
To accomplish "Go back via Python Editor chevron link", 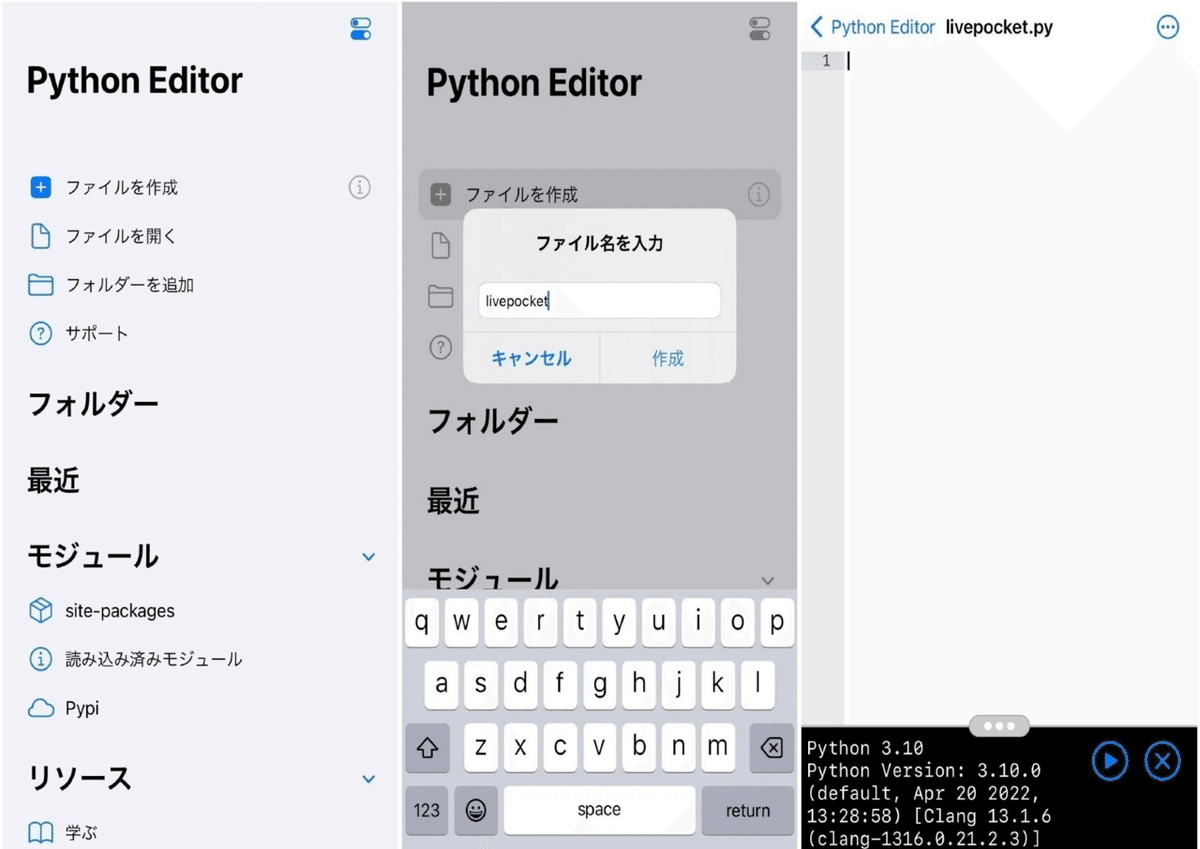I will [x=872, y=27].
